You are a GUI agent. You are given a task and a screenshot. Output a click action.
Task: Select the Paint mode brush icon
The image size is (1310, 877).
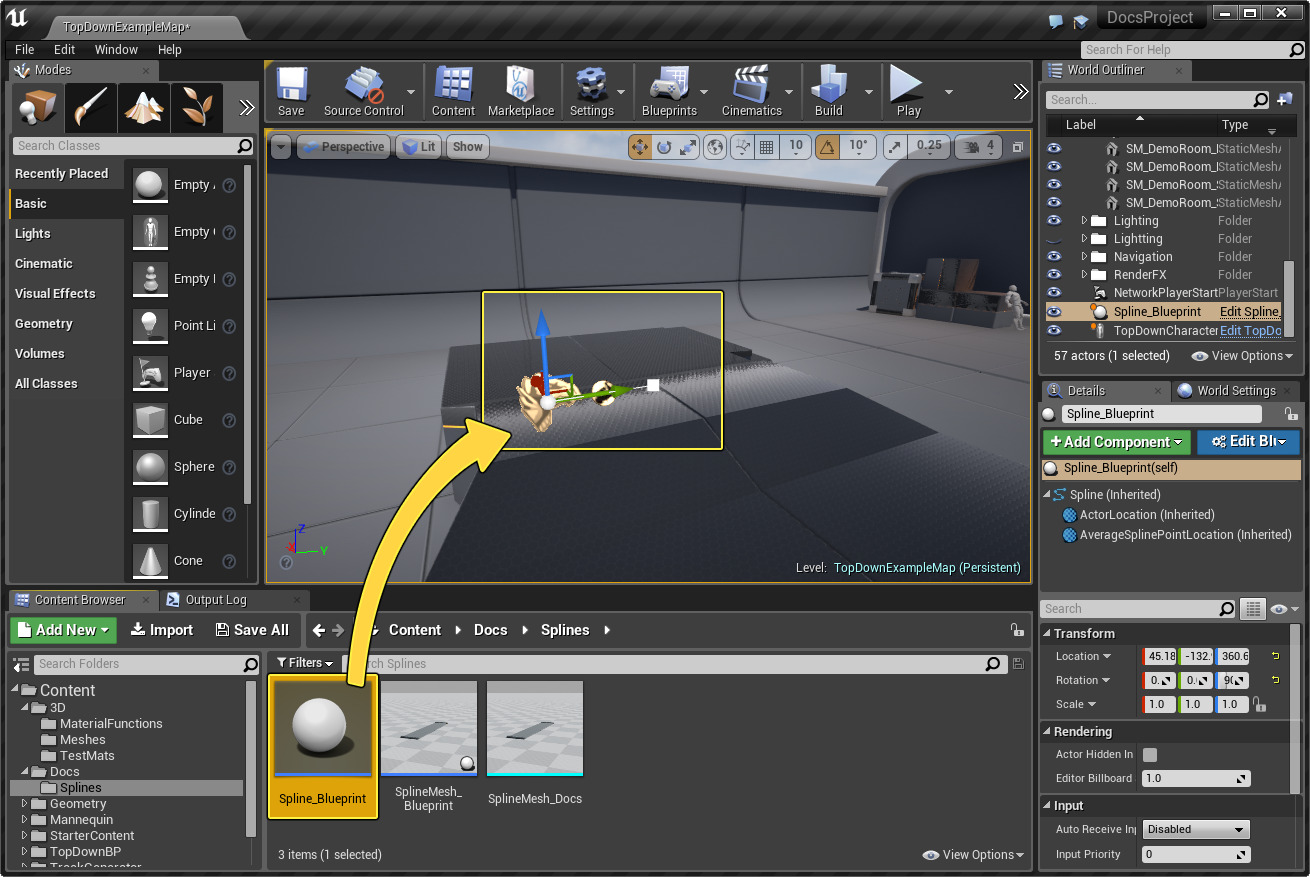[91, 106]
